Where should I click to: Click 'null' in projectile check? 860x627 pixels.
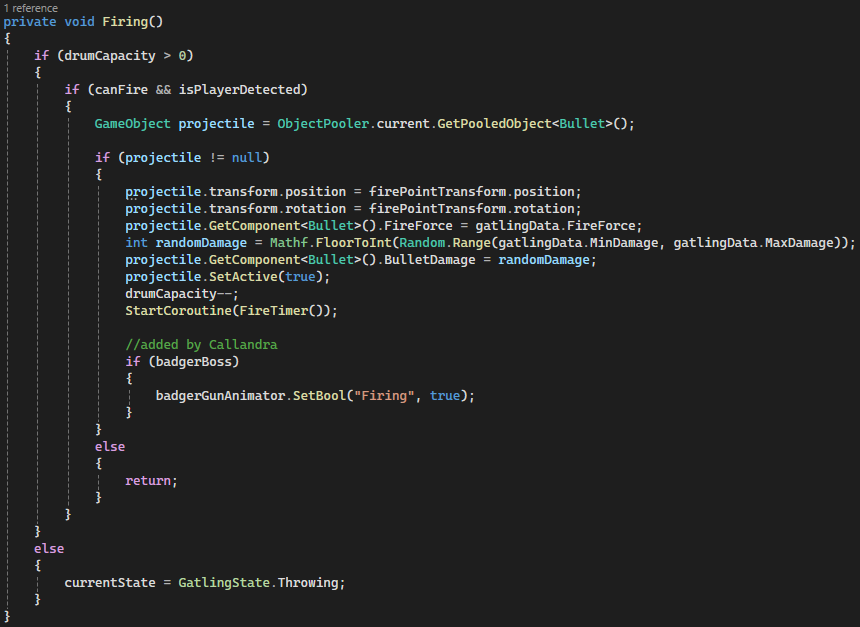247,158
